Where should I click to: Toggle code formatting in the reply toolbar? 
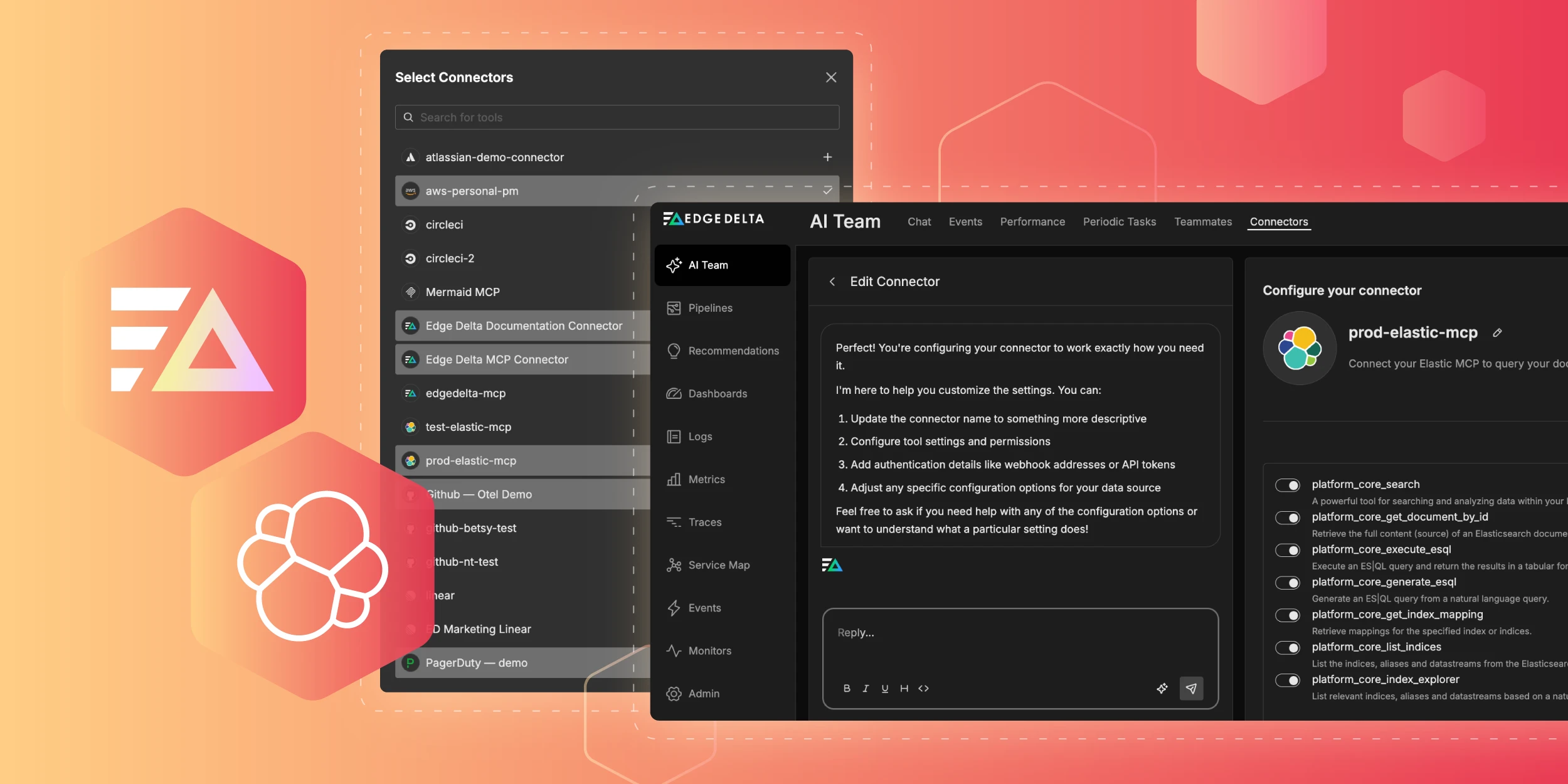(x=923, y=688)
